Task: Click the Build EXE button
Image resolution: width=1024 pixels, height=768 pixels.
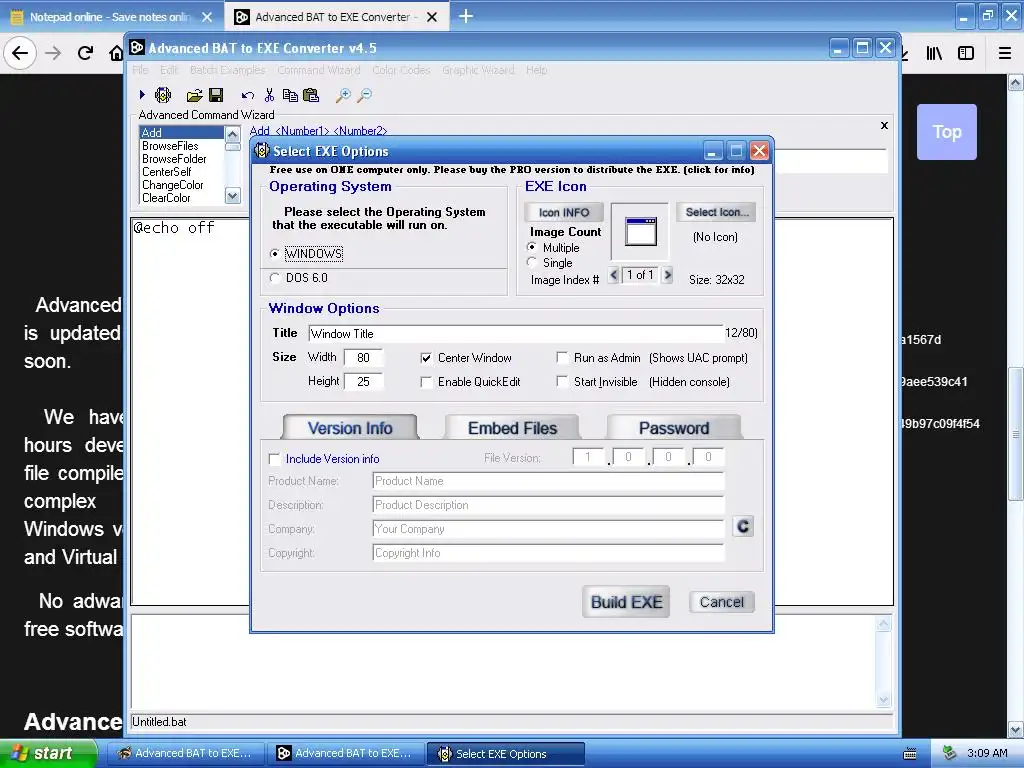Action: (x=626, y=601)
